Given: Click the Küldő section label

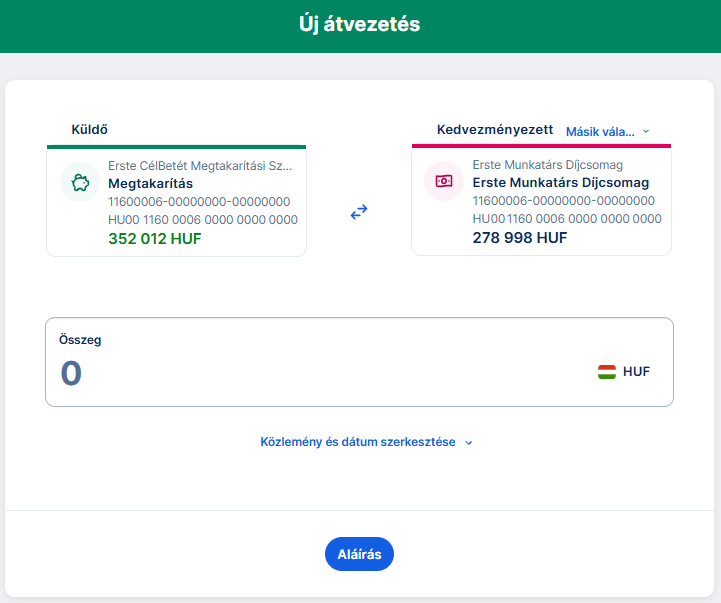Looking at the screenshot, I should [89, 130].
